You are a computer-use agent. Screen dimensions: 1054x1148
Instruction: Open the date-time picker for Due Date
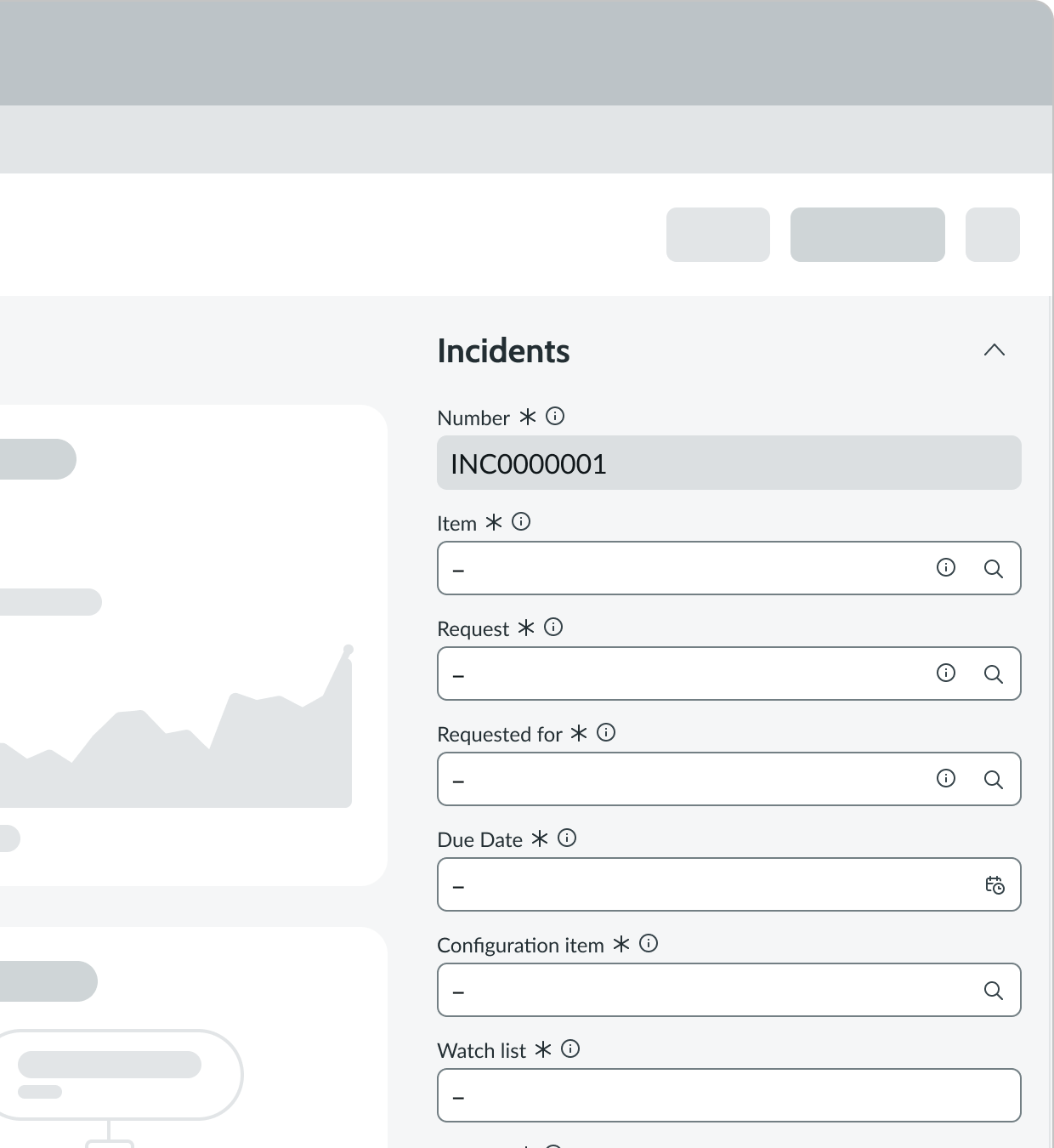pos(994,884)
